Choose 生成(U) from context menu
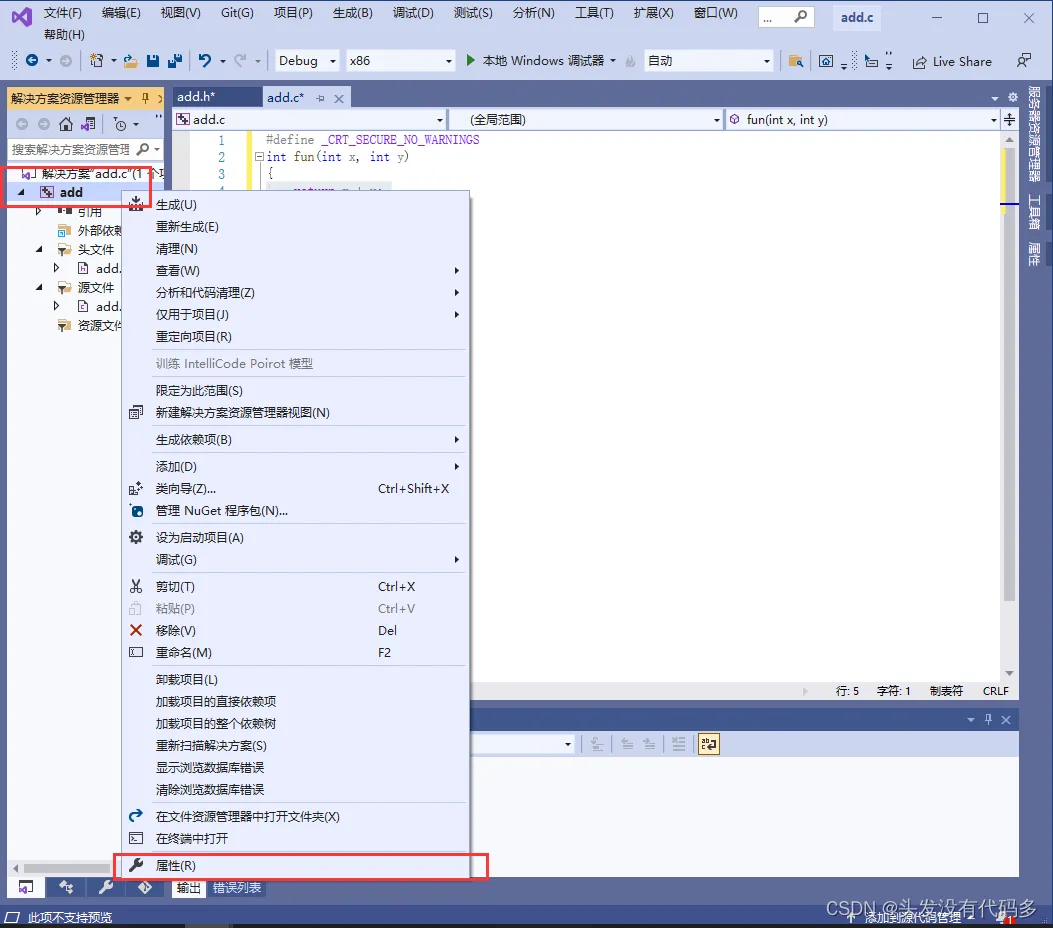The height and width of the screenshot is (928, 1053). [x=295, y=204]
